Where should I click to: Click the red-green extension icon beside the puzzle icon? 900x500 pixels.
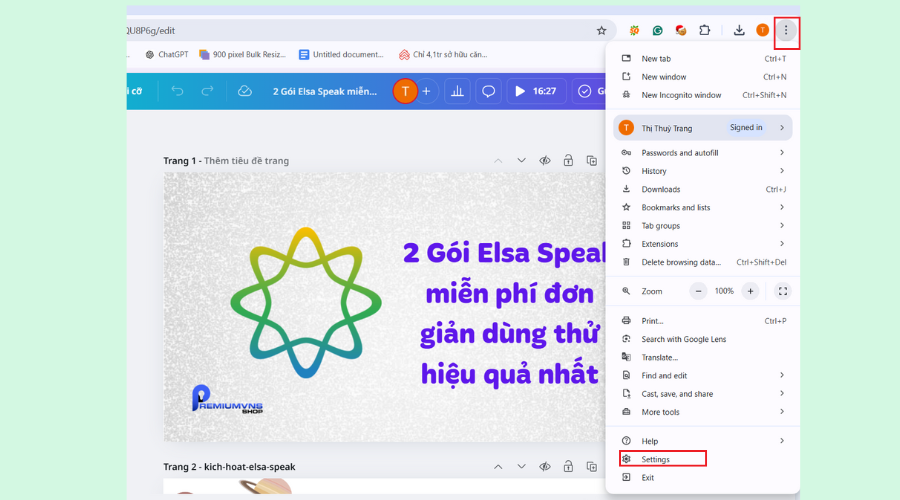pyautogui.click(x=681, y=30)
